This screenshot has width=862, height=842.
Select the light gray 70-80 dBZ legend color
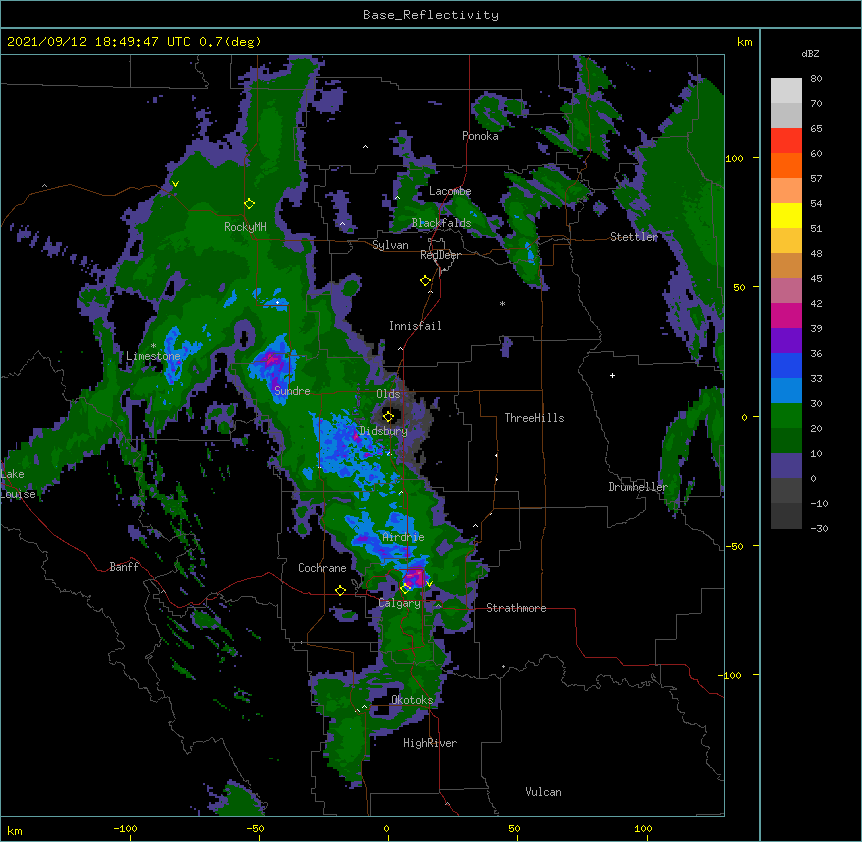[786, 91]
